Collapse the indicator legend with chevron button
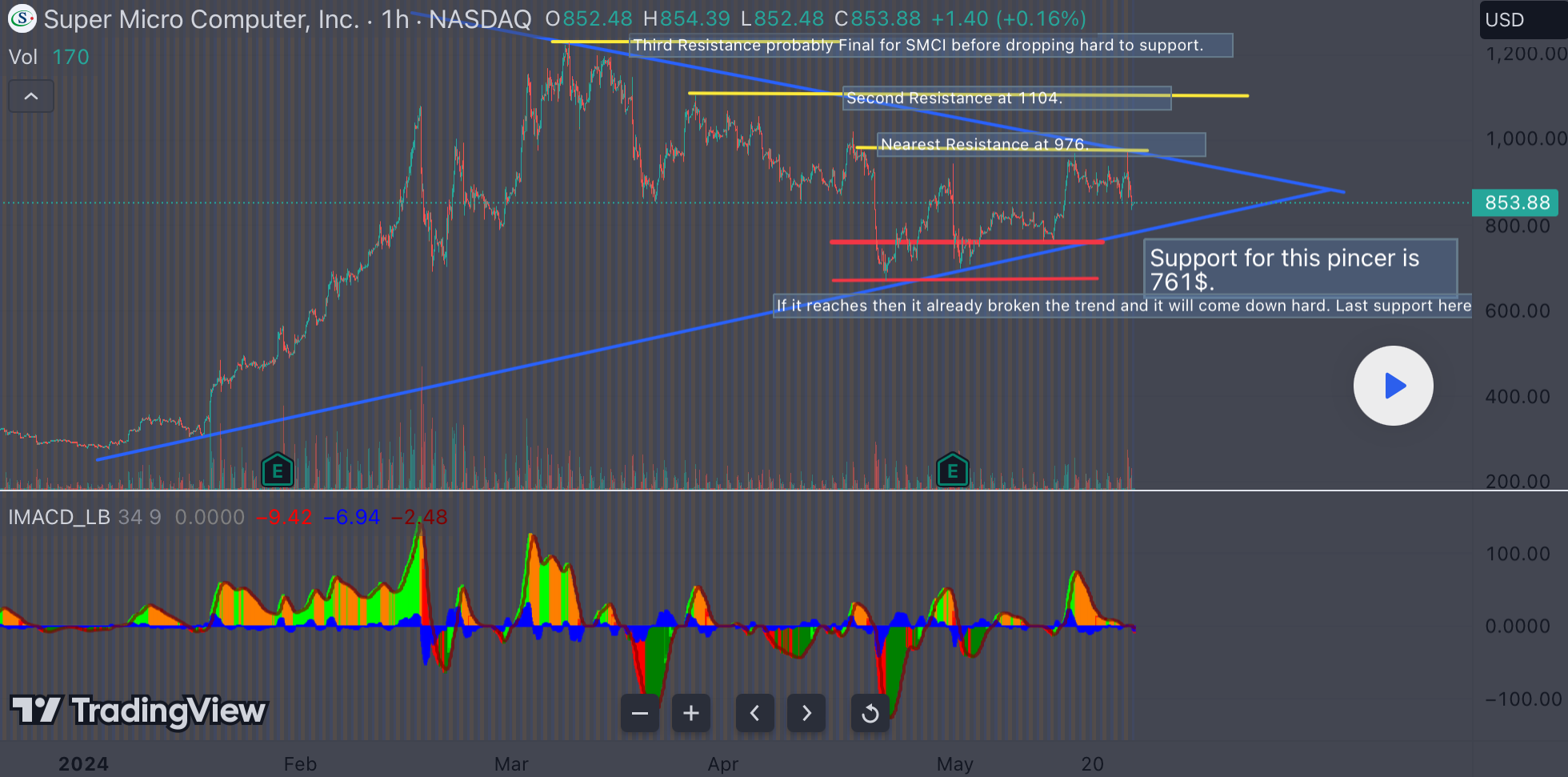1568x777 pixels. tap(31, 97)
